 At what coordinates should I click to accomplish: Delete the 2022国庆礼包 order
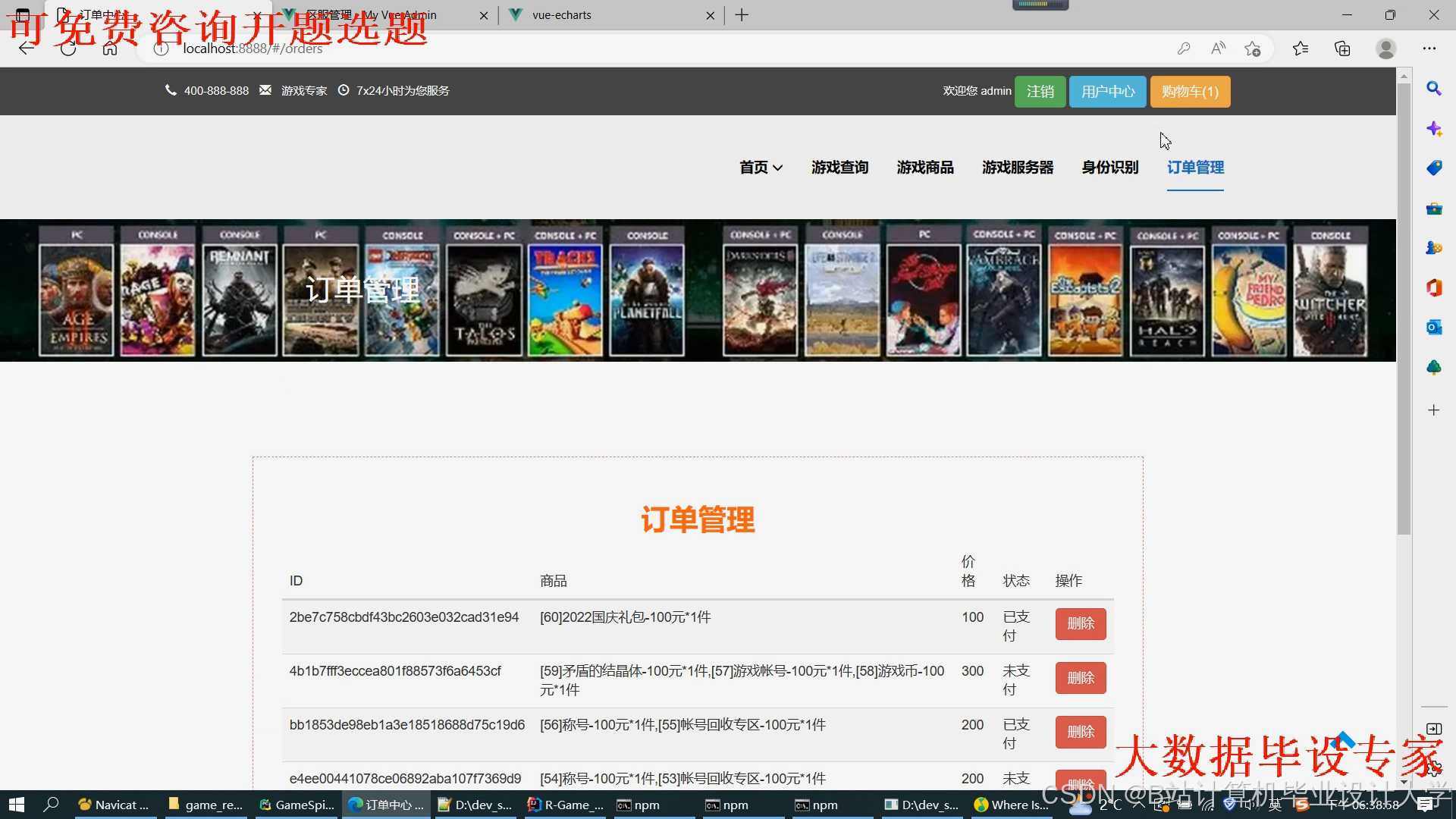(x=1080, y=623)
